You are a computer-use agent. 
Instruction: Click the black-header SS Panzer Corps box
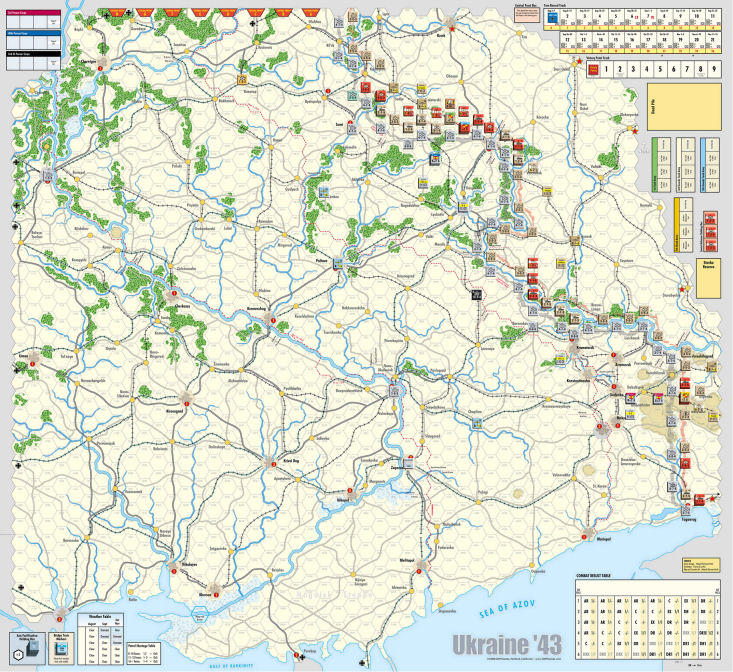click(34, 61)
